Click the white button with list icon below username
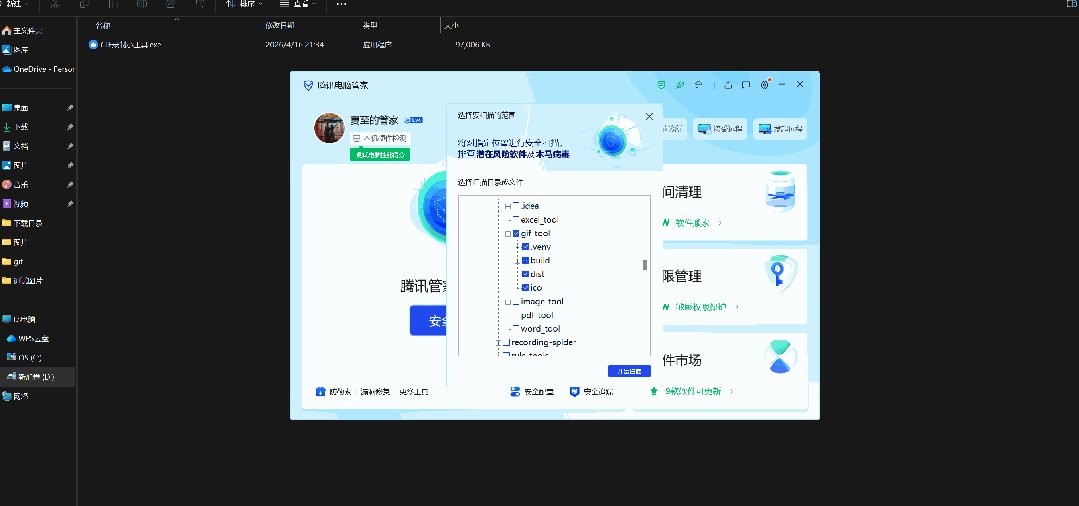This screenshot has height=506, width=1079. tap(380, 138)
